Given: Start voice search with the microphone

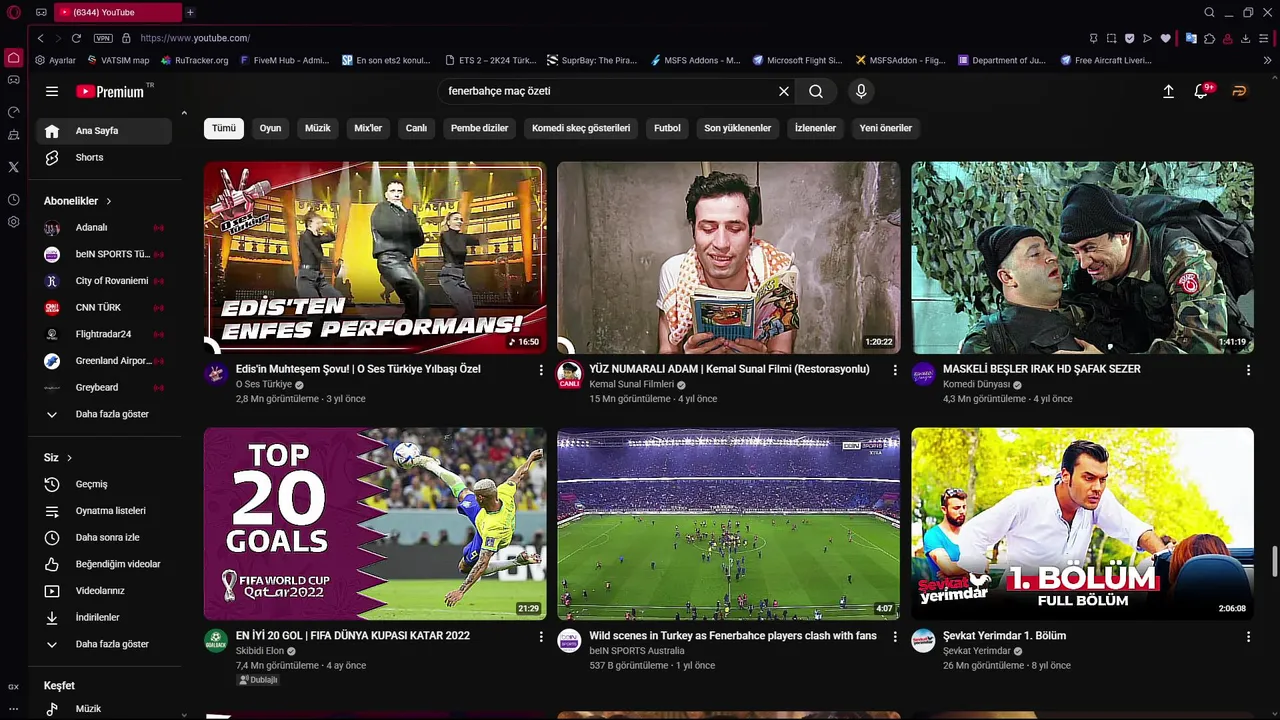Looking at the screenshot, I should [x=861, y=91].
